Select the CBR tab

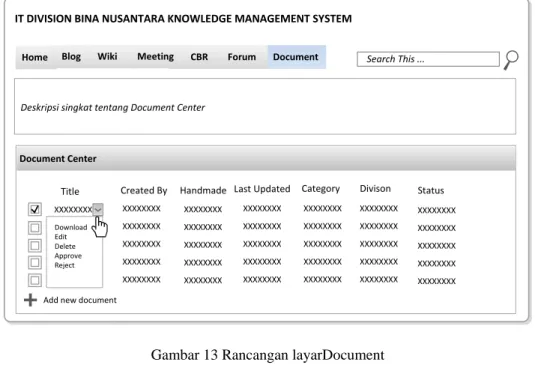point(199,57)
